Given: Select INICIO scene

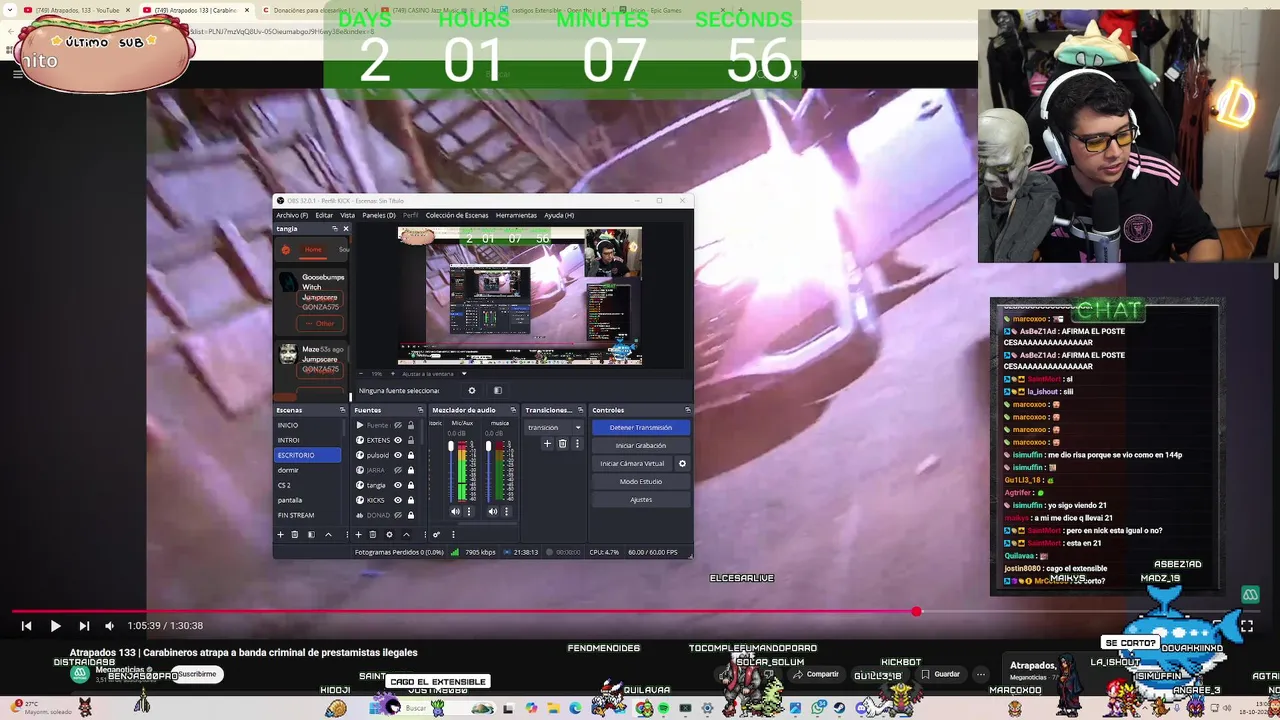Looking at the screenshot, I should click(x=308, y=425).
